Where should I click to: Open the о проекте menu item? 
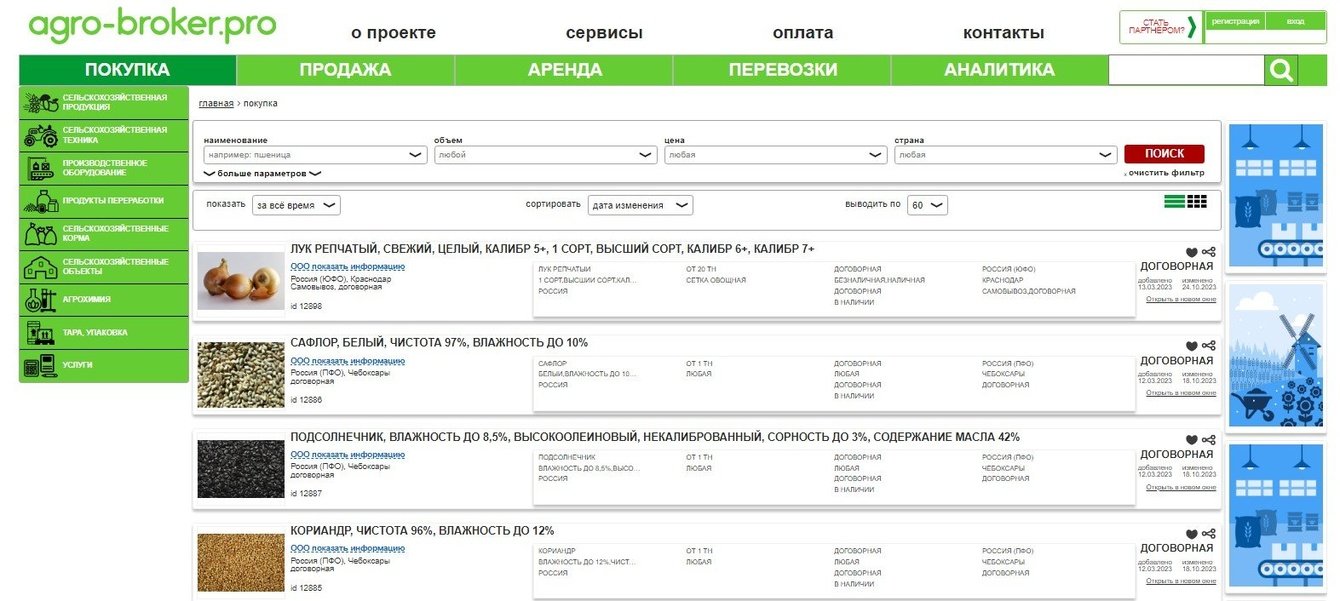[393, 33]
